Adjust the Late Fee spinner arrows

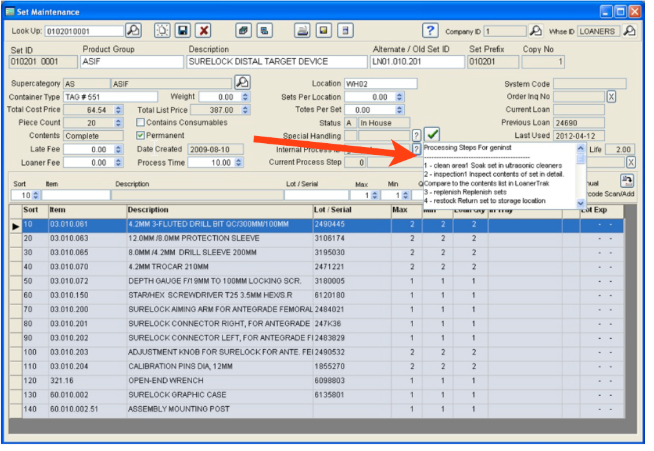pyautogui.click(x=119, y=149)
